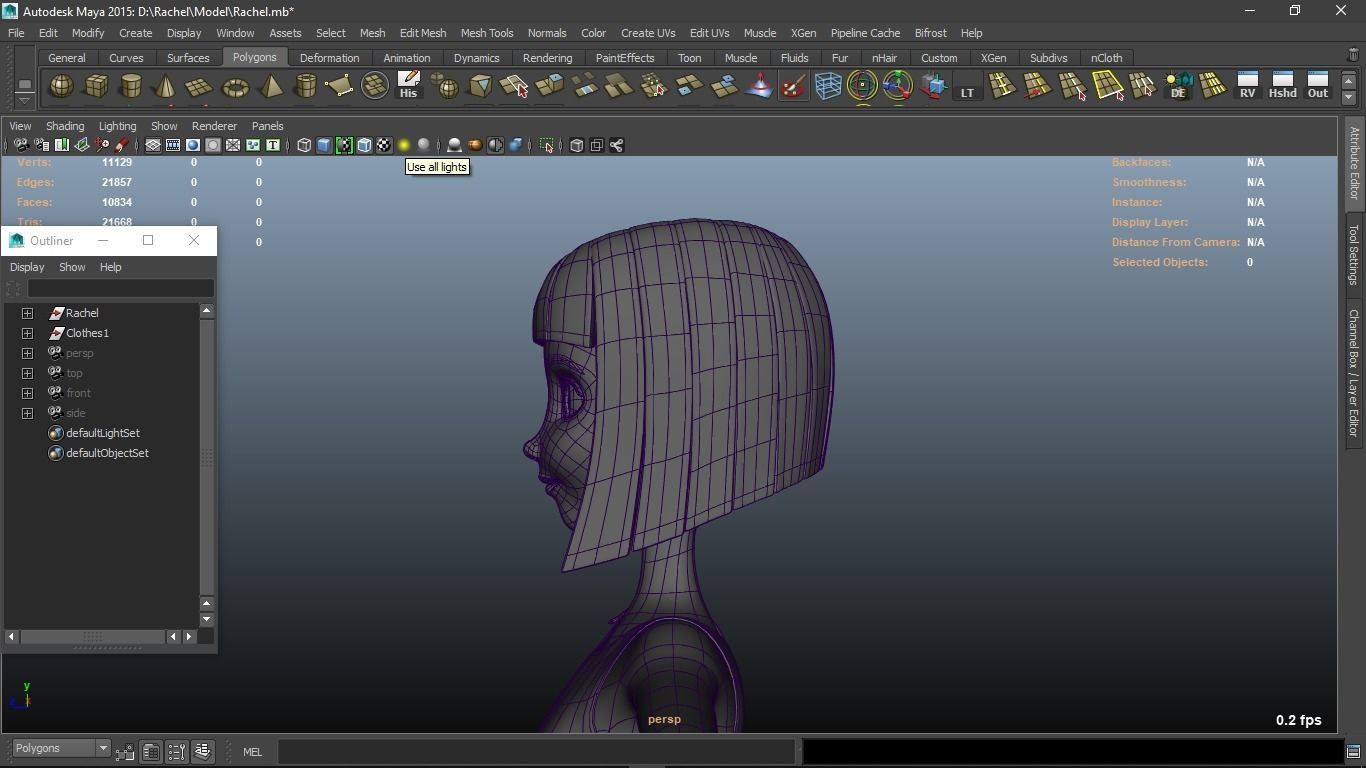Expand the side camera node
This screenshot has width=1366, height=768.
click(x=28, y=413)
